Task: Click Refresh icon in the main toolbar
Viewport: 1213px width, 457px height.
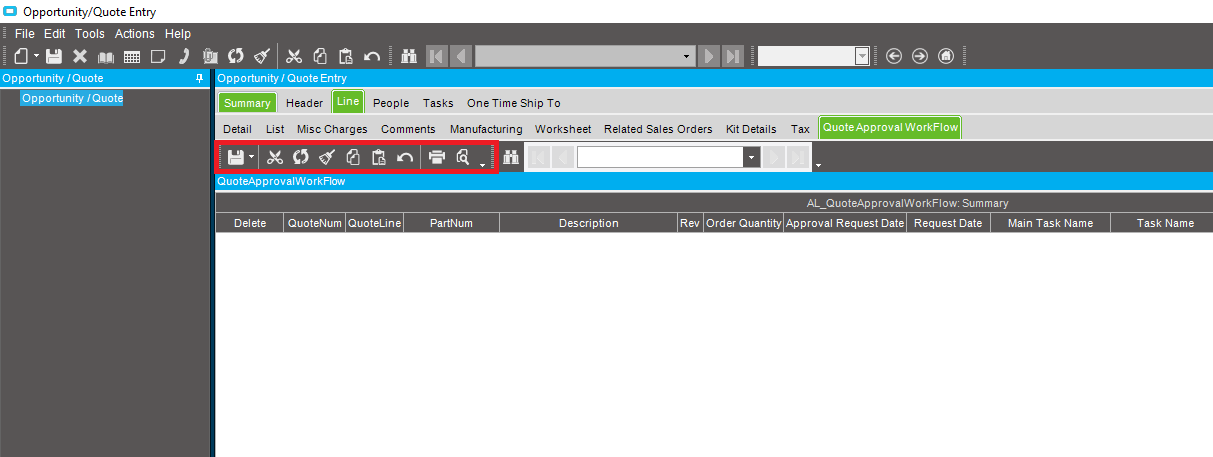Action: [x=236, y=56]
